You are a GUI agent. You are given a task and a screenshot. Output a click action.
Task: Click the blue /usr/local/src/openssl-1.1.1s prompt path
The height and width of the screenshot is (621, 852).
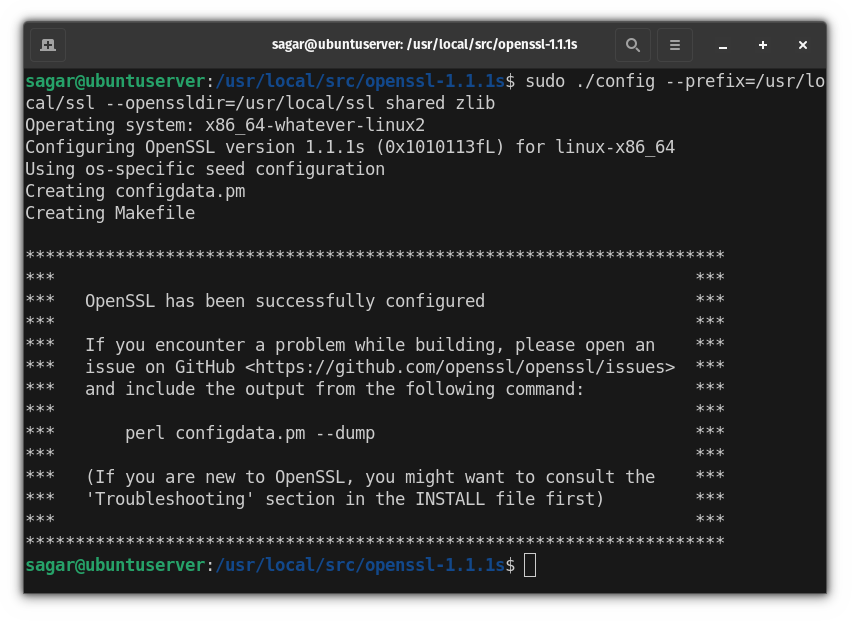358,565
